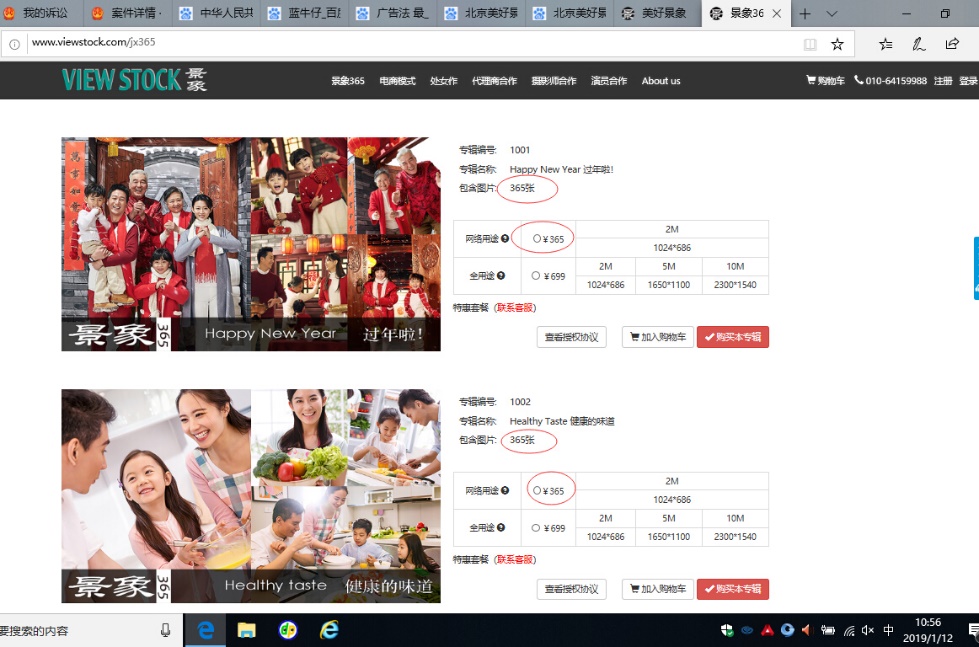Open 电商模式 in the navigation menu

pyautogui.click(x=397, y=81)
